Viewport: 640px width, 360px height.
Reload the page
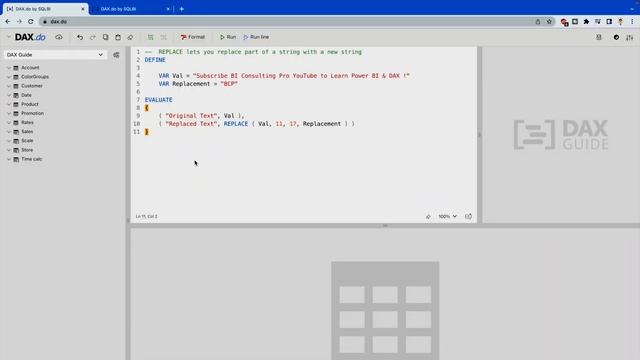(x=31, y=22)
